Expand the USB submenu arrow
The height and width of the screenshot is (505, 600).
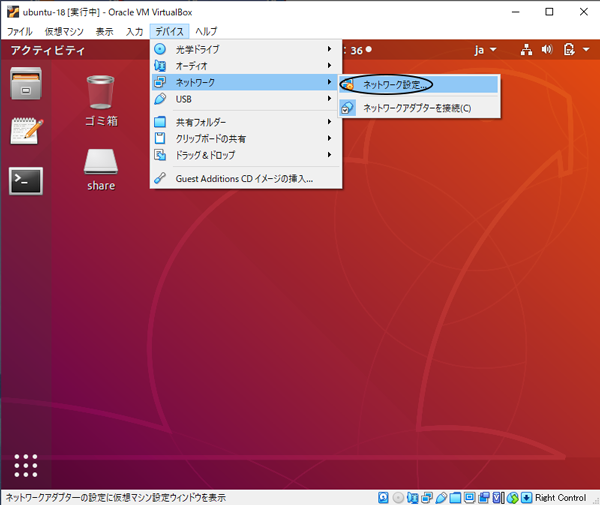[x=329, y=99]
